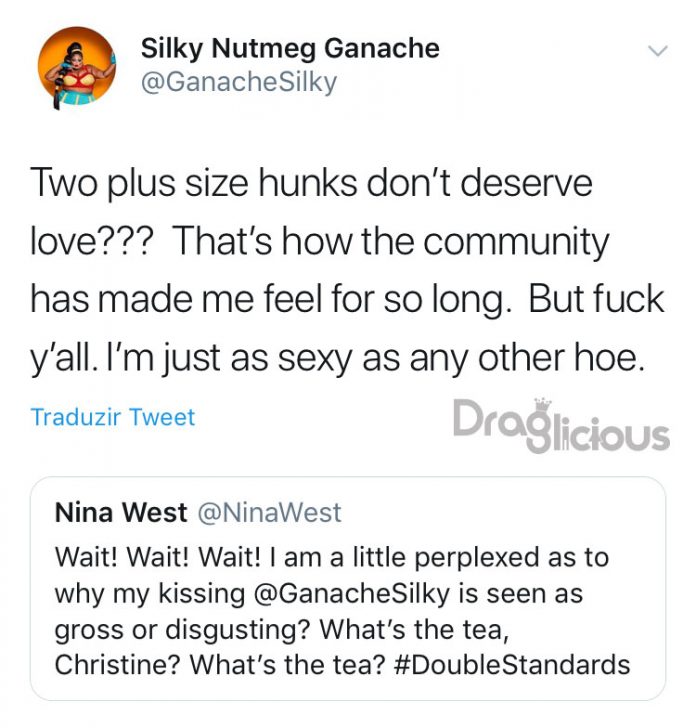Open the @GanacheSilky handle under the name
The image size is (696, 728).
coord(239,82)
